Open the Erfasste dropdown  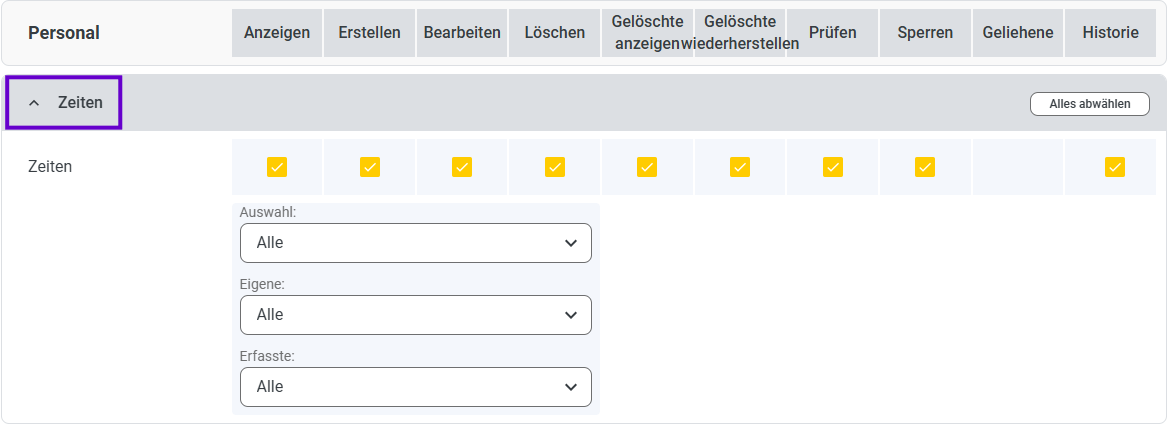pos(416,387)
